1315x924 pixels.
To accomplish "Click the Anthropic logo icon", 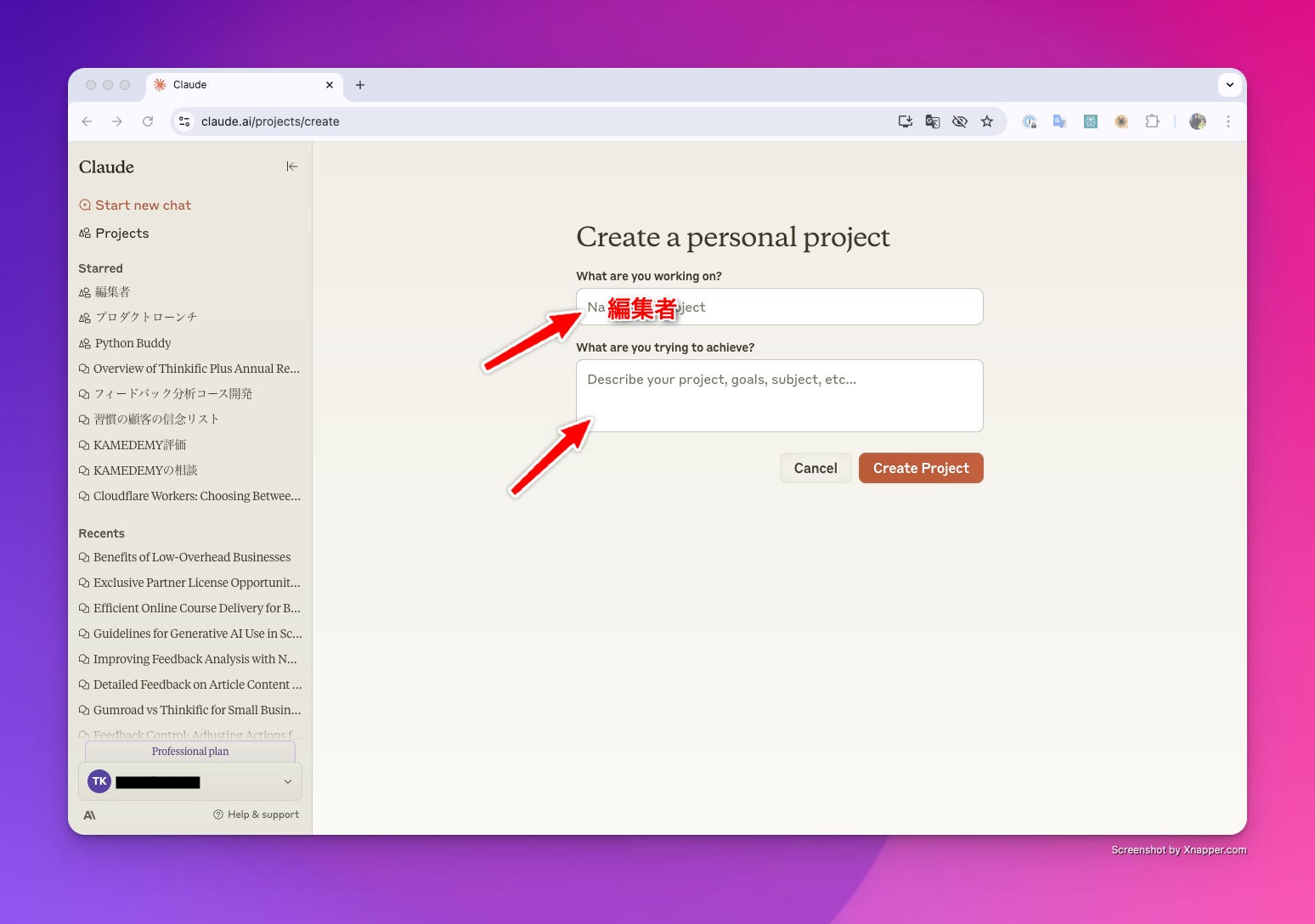I will point(89,814).
